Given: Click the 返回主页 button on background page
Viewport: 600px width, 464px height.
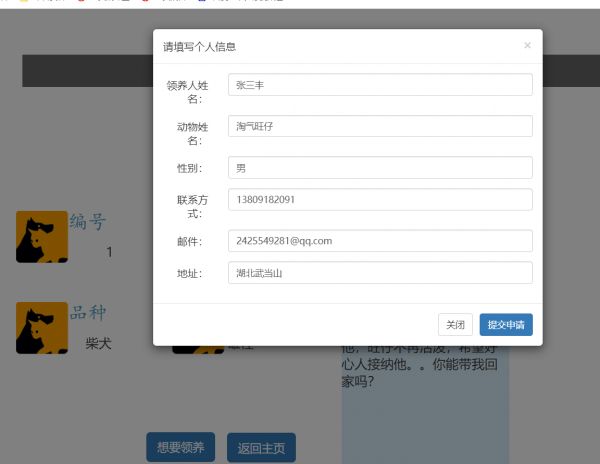Looking at the screenshot, I should pyautogui.click(x=261, y=448).
